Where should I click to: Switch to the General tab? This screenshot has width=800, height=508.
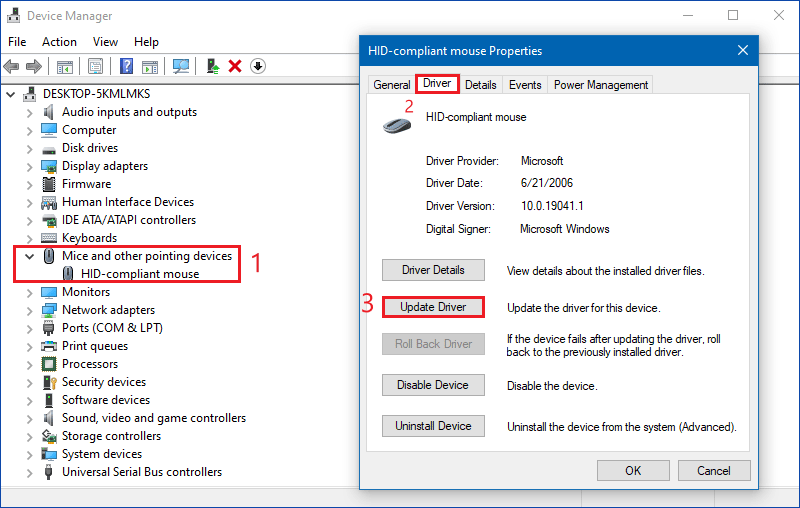pyautogui.click(x=391, y=85)
